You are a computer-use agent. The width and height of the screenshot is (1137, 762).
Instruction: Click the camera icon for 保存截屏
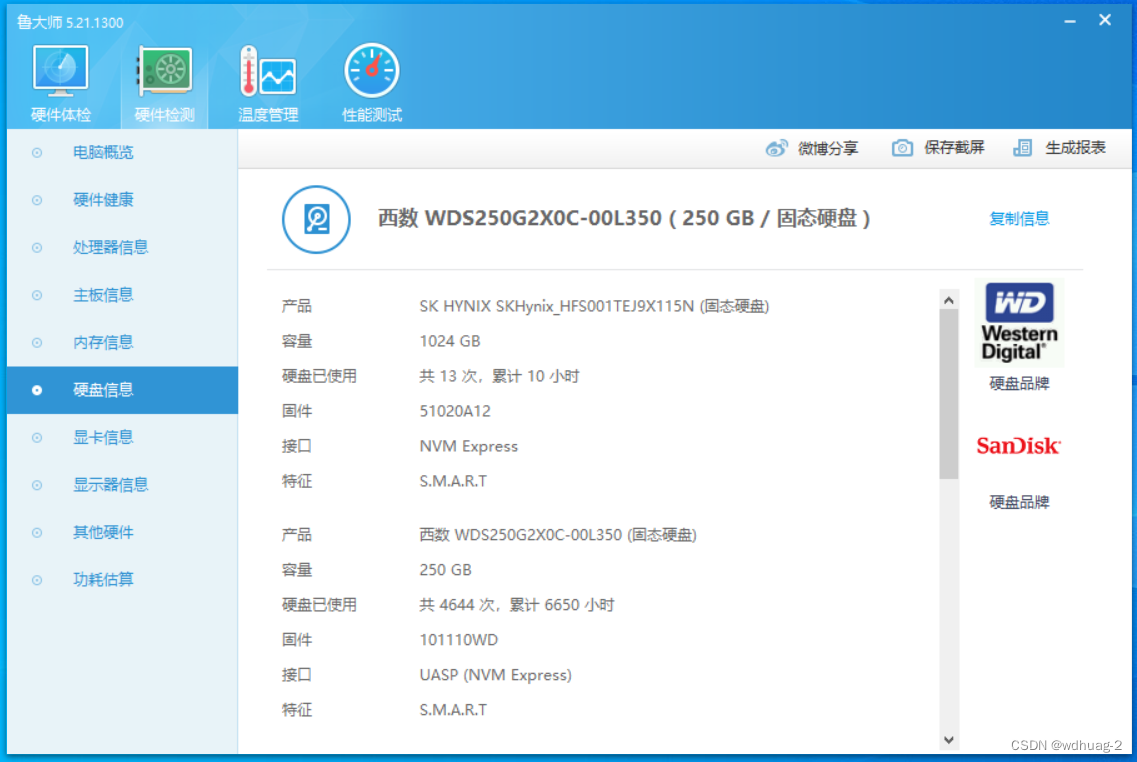(x=902, y=148)
